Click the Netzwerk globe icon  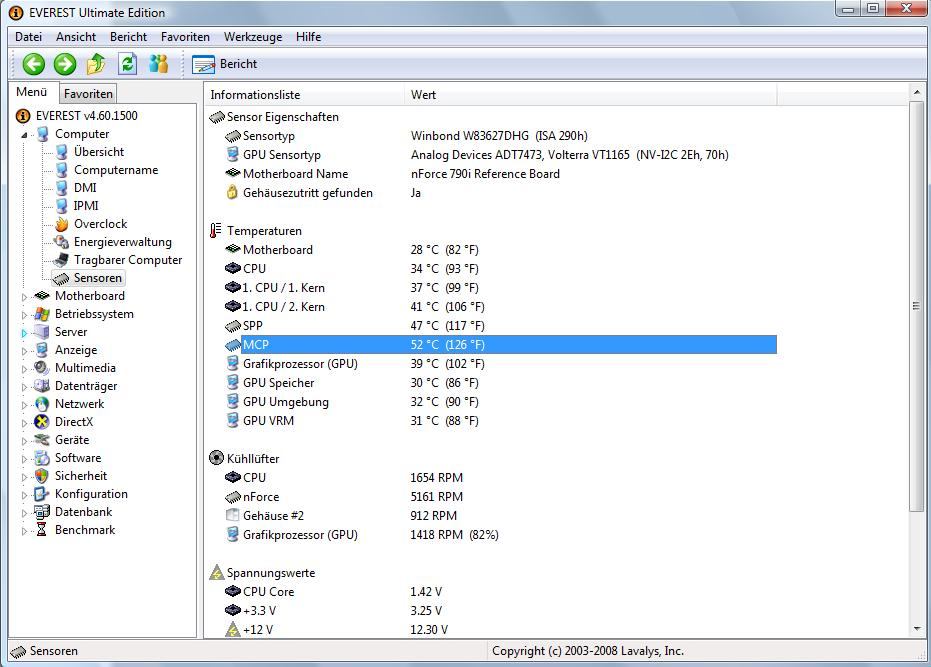(42, 404)
